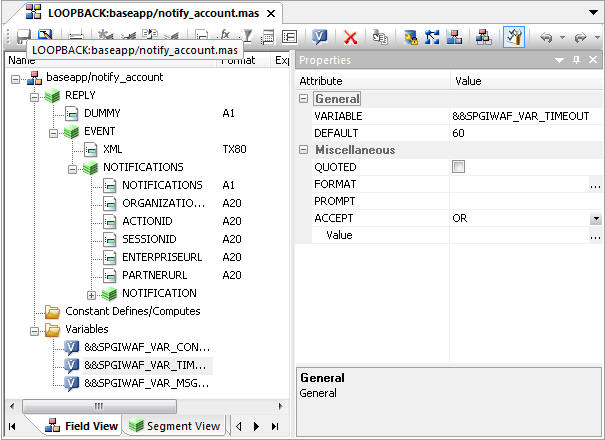Collapse the baseapp/notify_account root node
The width and height of the screenshot is (605, 440).
click(x=15, y=79)
